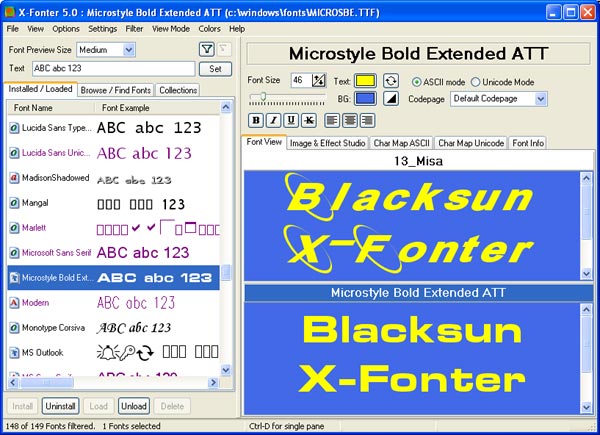Click the Lucida Sans Unicode font icon
This screenshot has width=600, height=435.
point(14,153)
